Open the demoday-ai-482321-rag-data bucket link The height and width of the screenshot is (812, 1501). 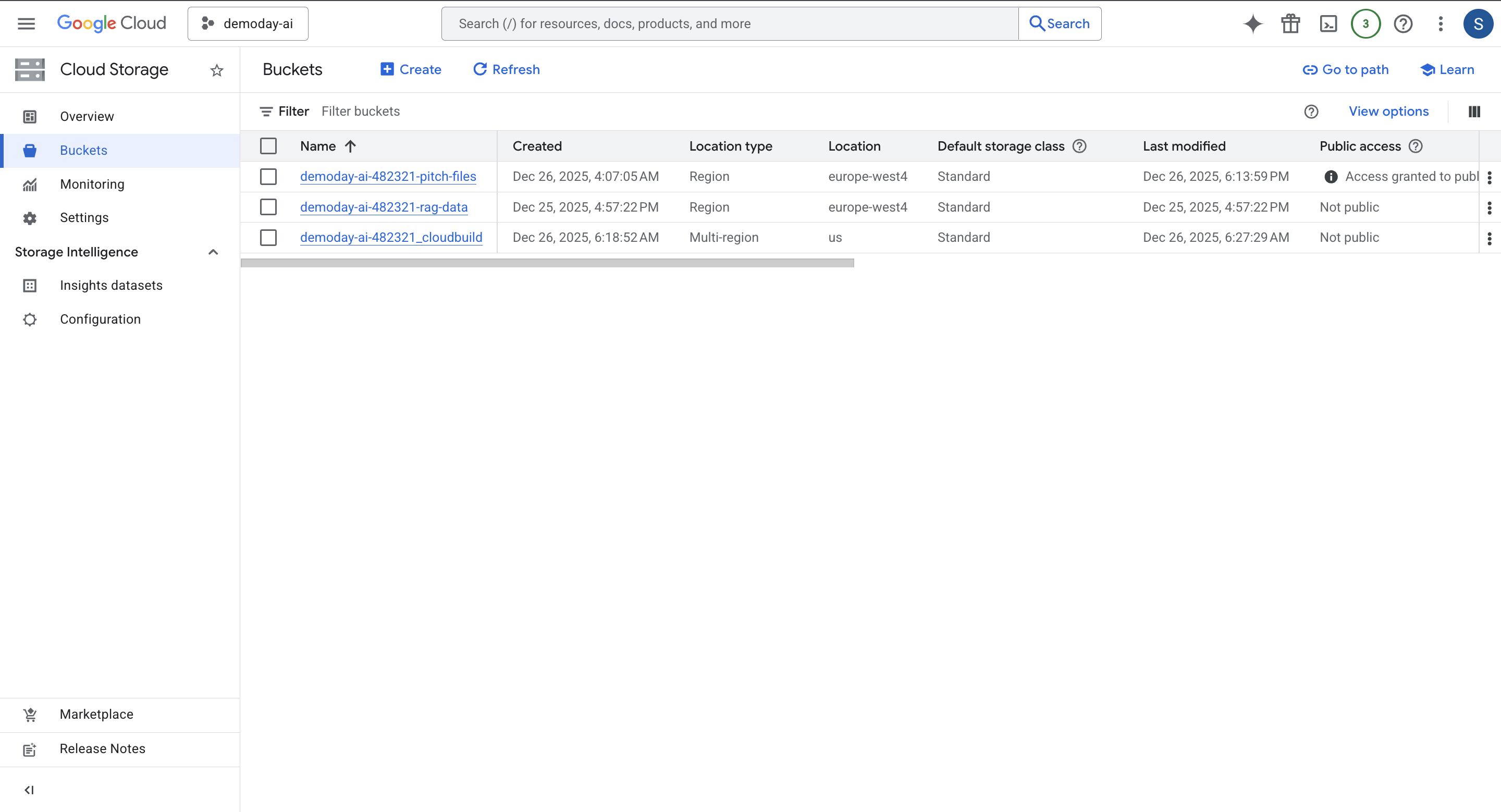[384, 207]
